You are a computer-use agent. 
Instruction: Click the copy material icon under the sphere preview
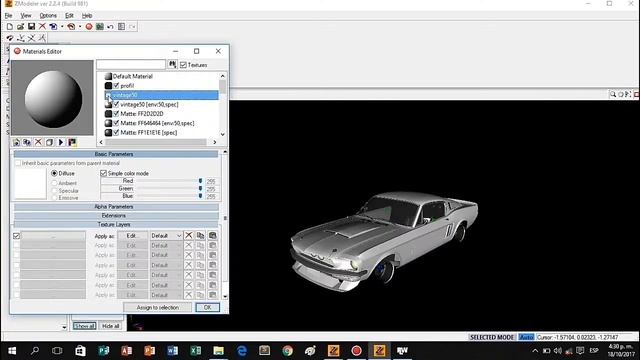click(x=27, y=142)
